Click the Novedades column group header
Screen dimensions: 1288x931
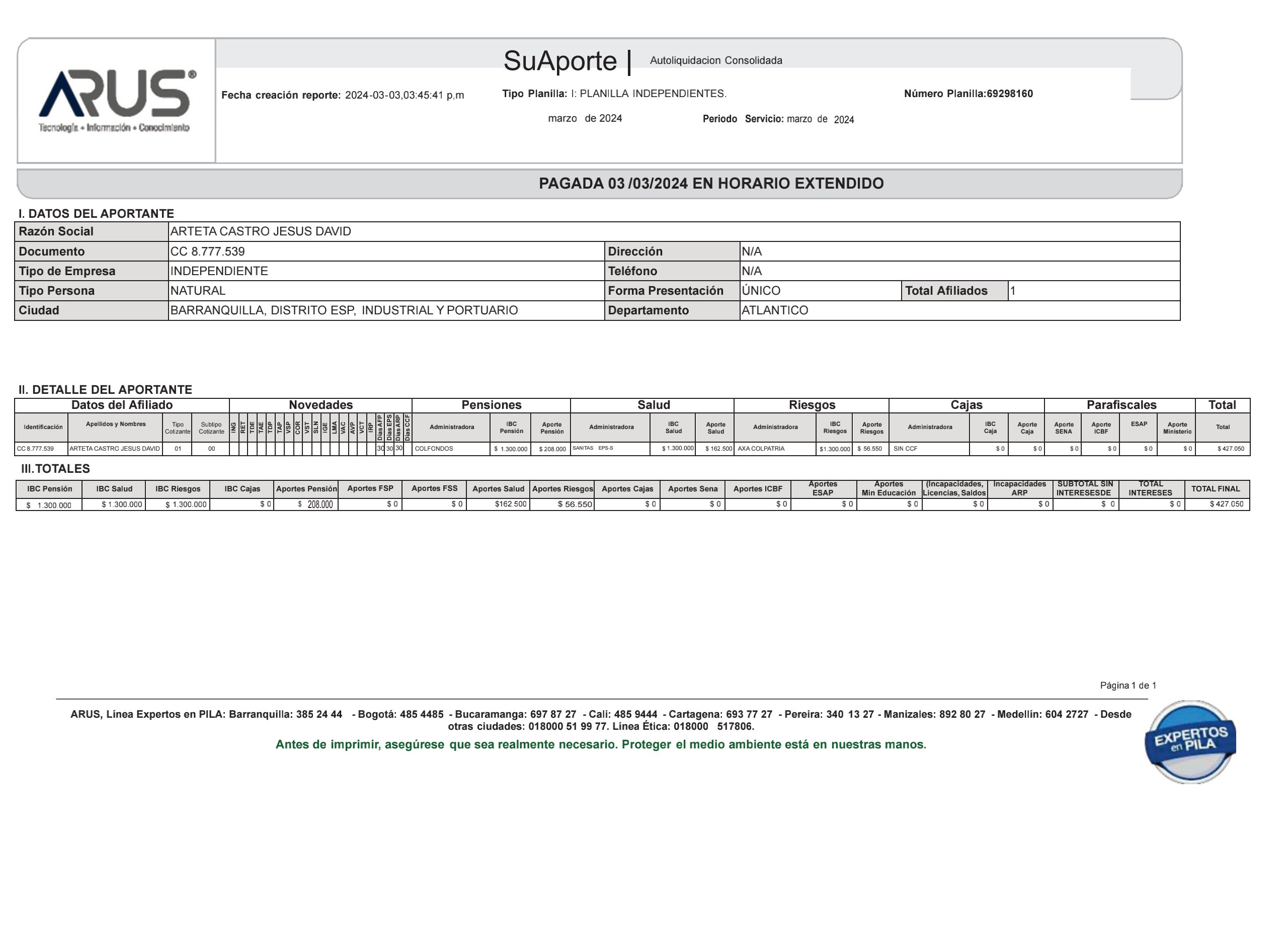click(x=320, y=405)
